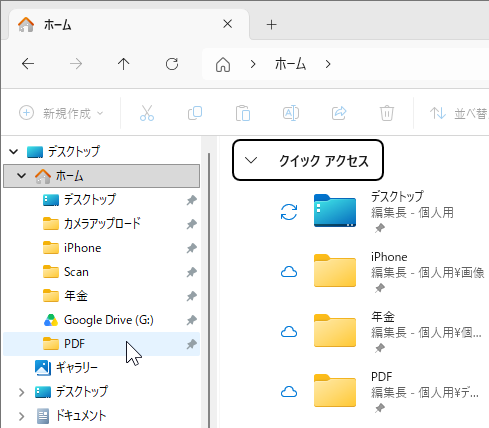Screen dimensions: 489x428
Task: Close the ホーム tab
Action: coord(228,24)
